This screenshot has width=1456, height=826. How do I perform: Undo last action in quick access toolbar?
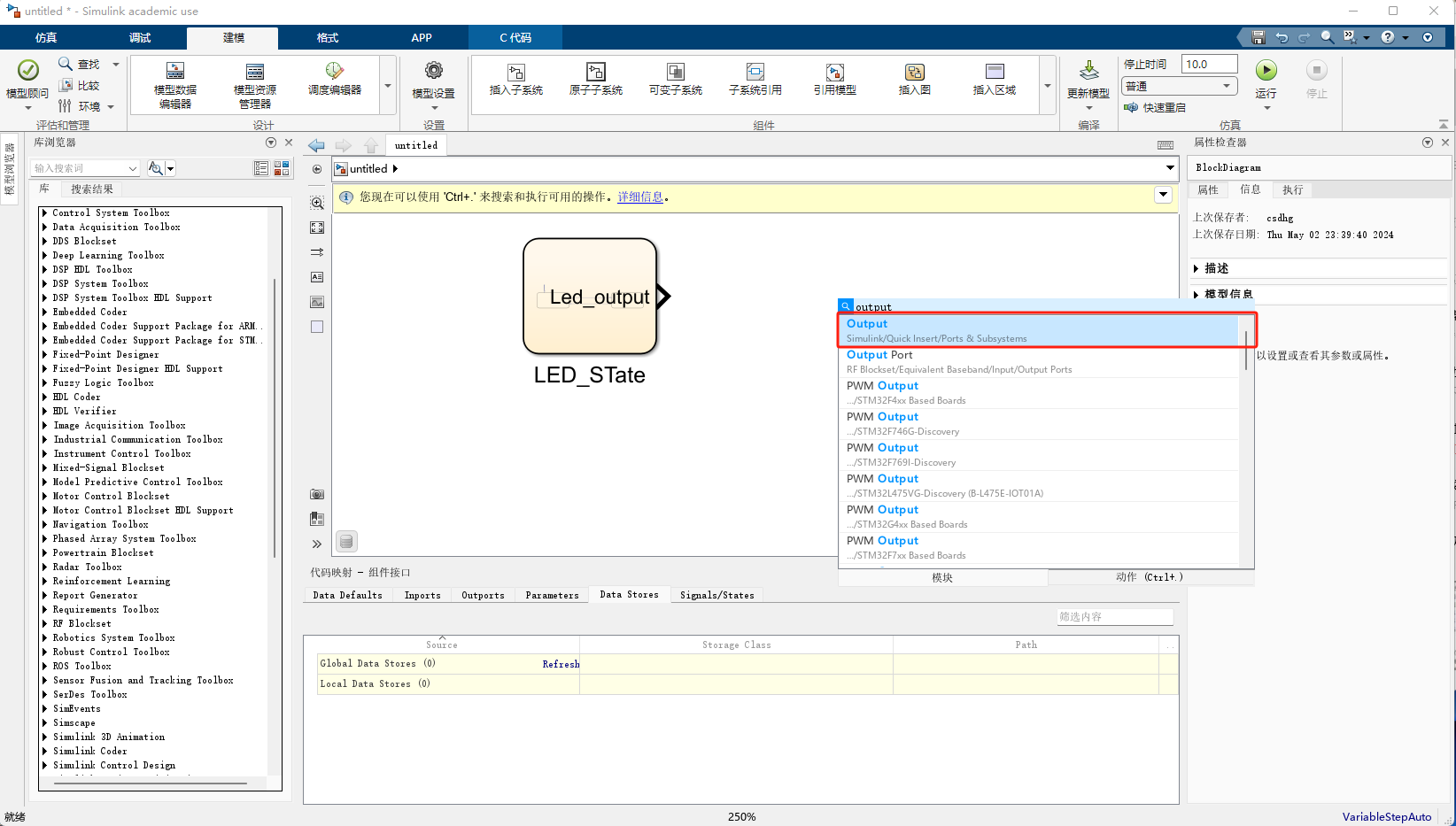click(x=1282, y=37)
